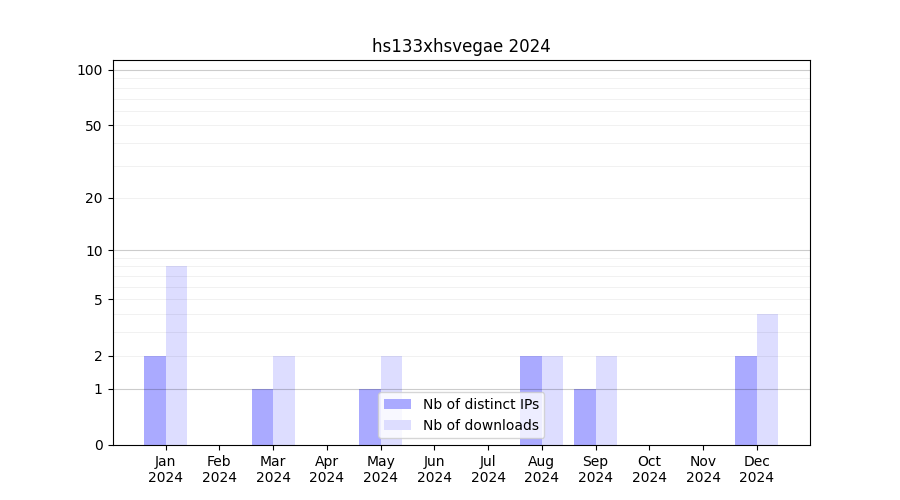The image size is (900, 500).
Task: Click the chart title hs133xhsvegae 2024
Action: [x=461, y=46]
